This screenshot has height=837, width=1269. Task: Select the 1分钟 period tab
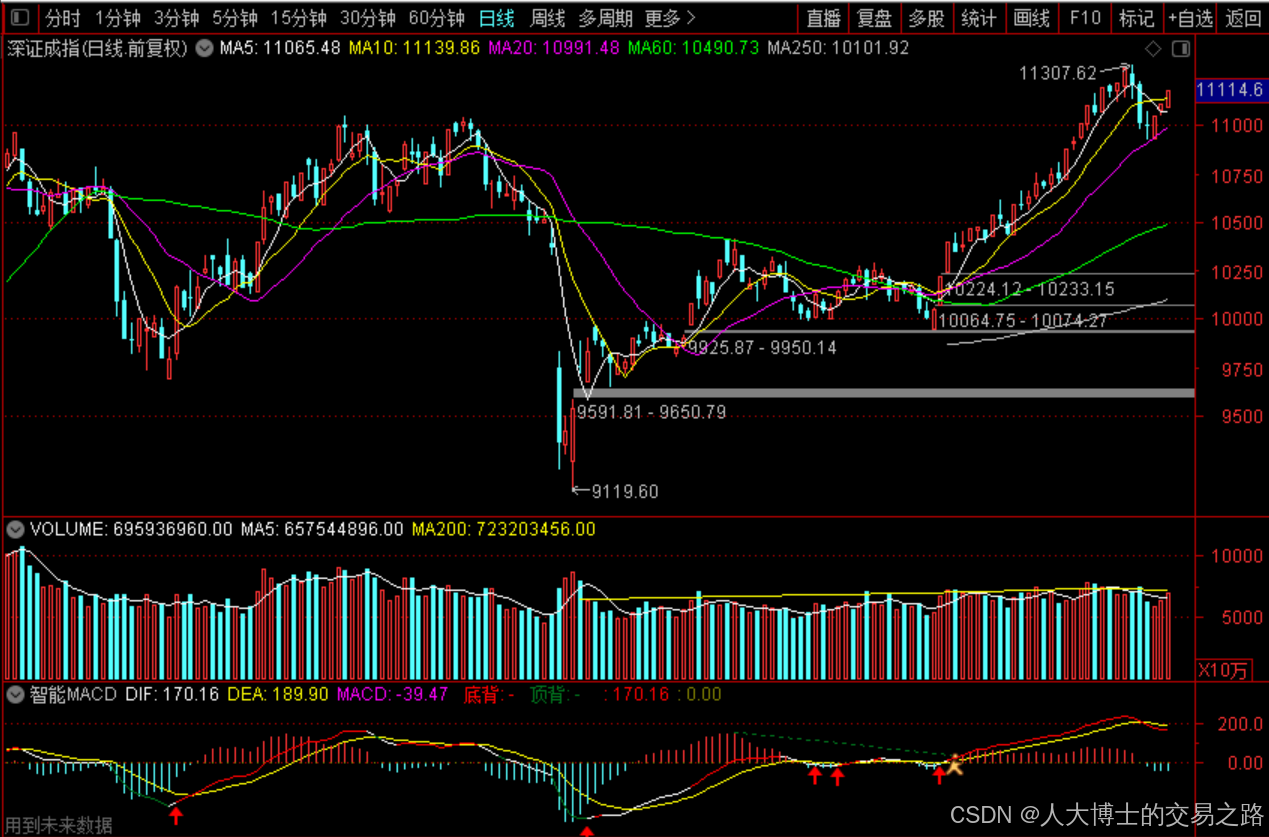tap(118, 17)
